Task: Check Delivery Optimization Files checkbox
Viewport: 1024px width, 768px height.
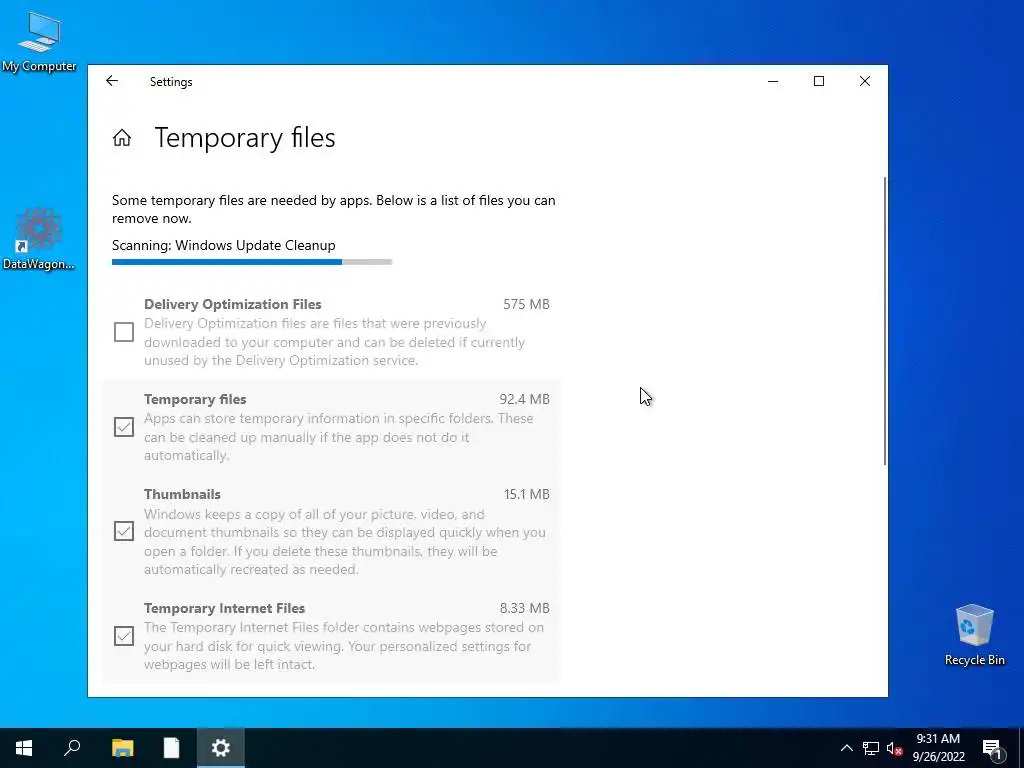Action: point(124,332)
